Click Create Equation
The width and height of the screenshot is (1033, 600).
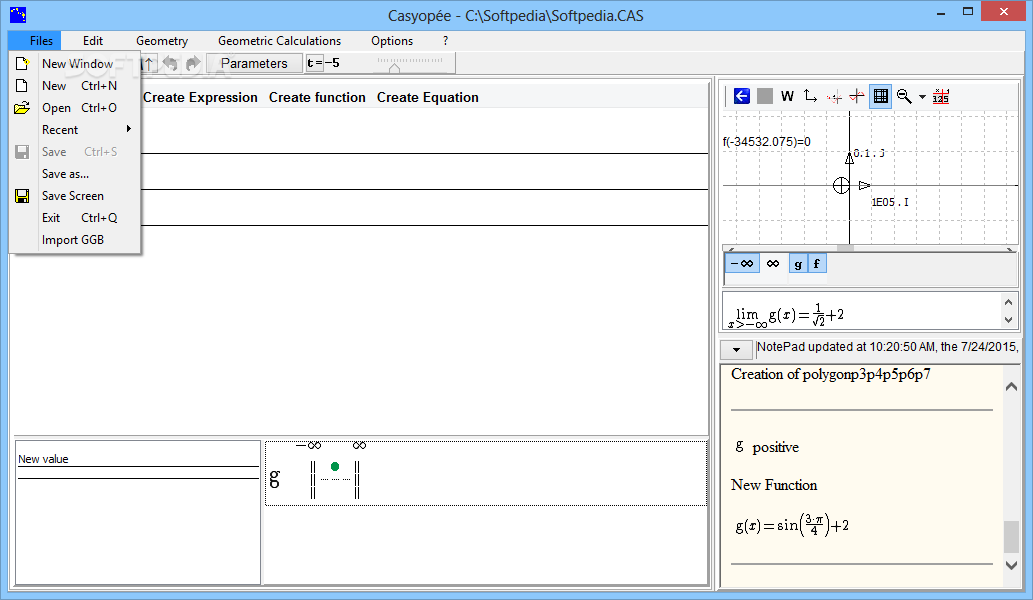click(428, 97)
